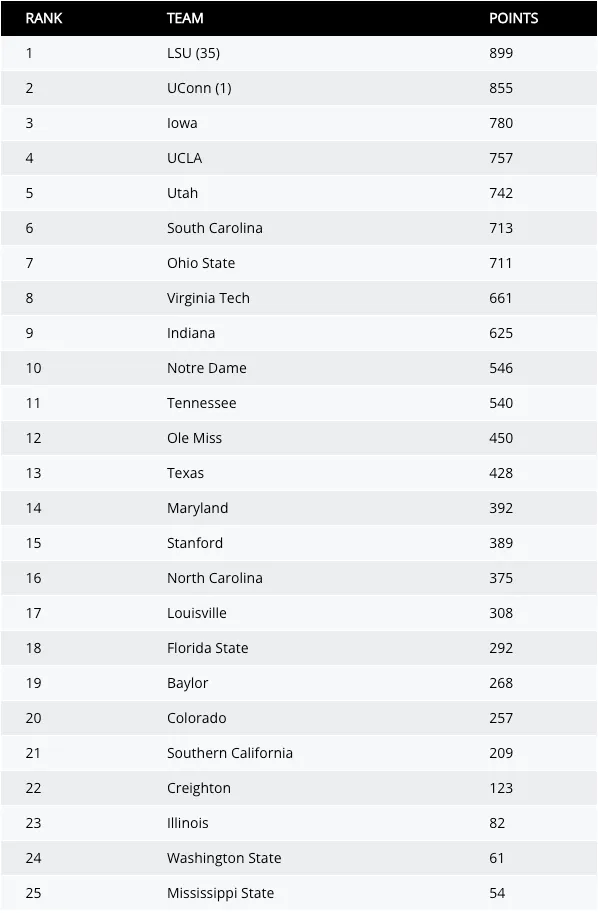This screenshot has height=913, width=598.
Task: Click the TEAM column header
Action: (x=185, y=18)
